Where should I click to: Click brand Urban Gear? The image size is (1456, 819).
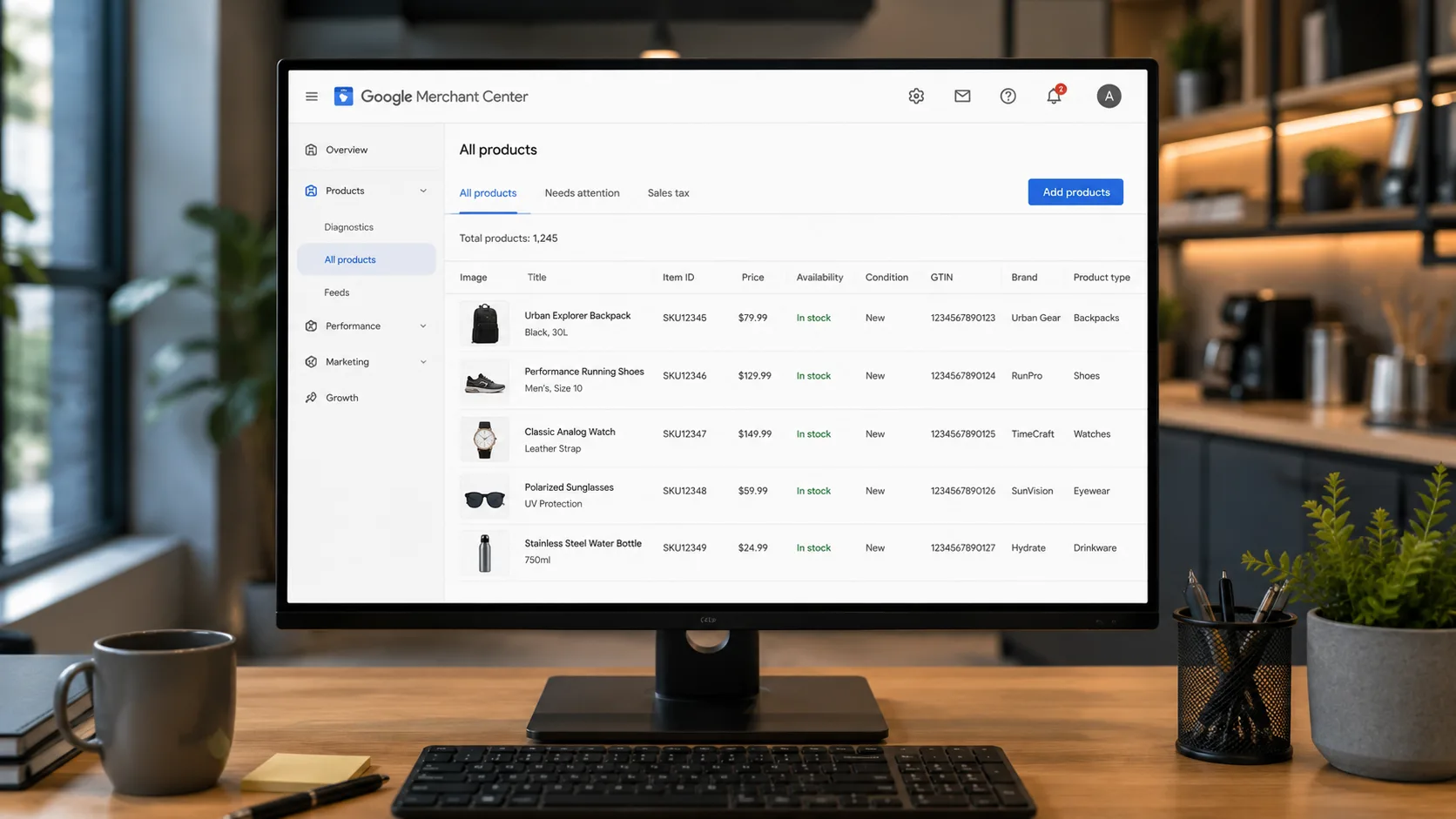click(x=1035, y=319)
